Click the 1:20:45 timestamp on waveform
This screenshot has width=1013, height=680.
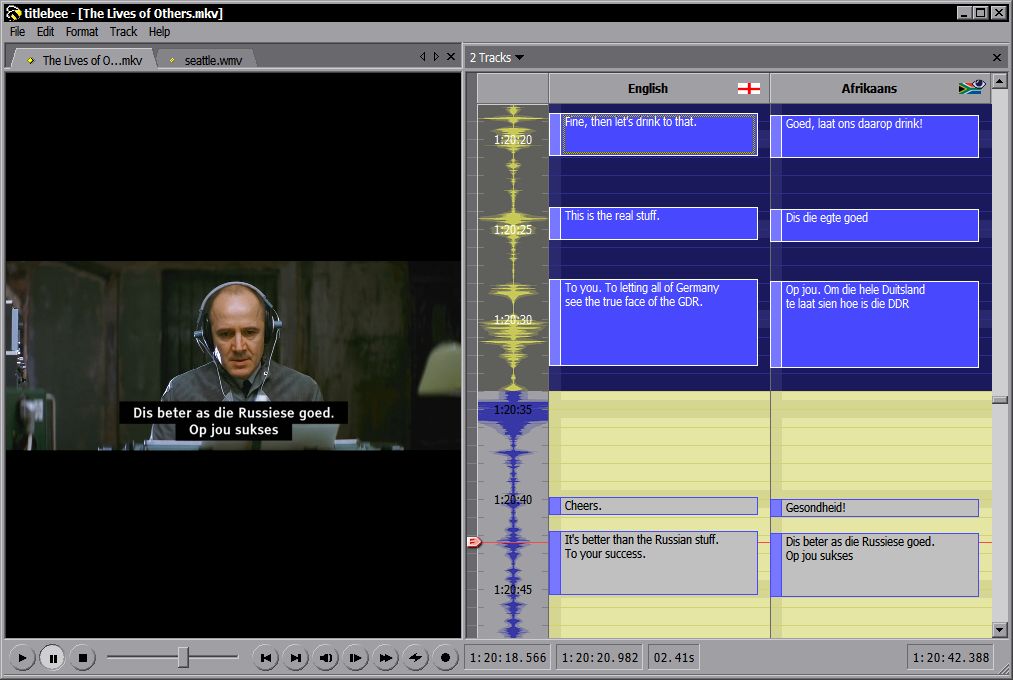pos(513,590)
